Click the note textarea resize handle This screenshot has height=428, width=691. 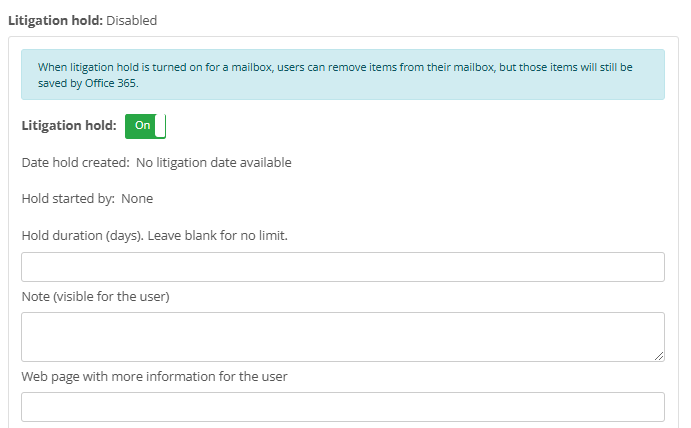(659, 356)
